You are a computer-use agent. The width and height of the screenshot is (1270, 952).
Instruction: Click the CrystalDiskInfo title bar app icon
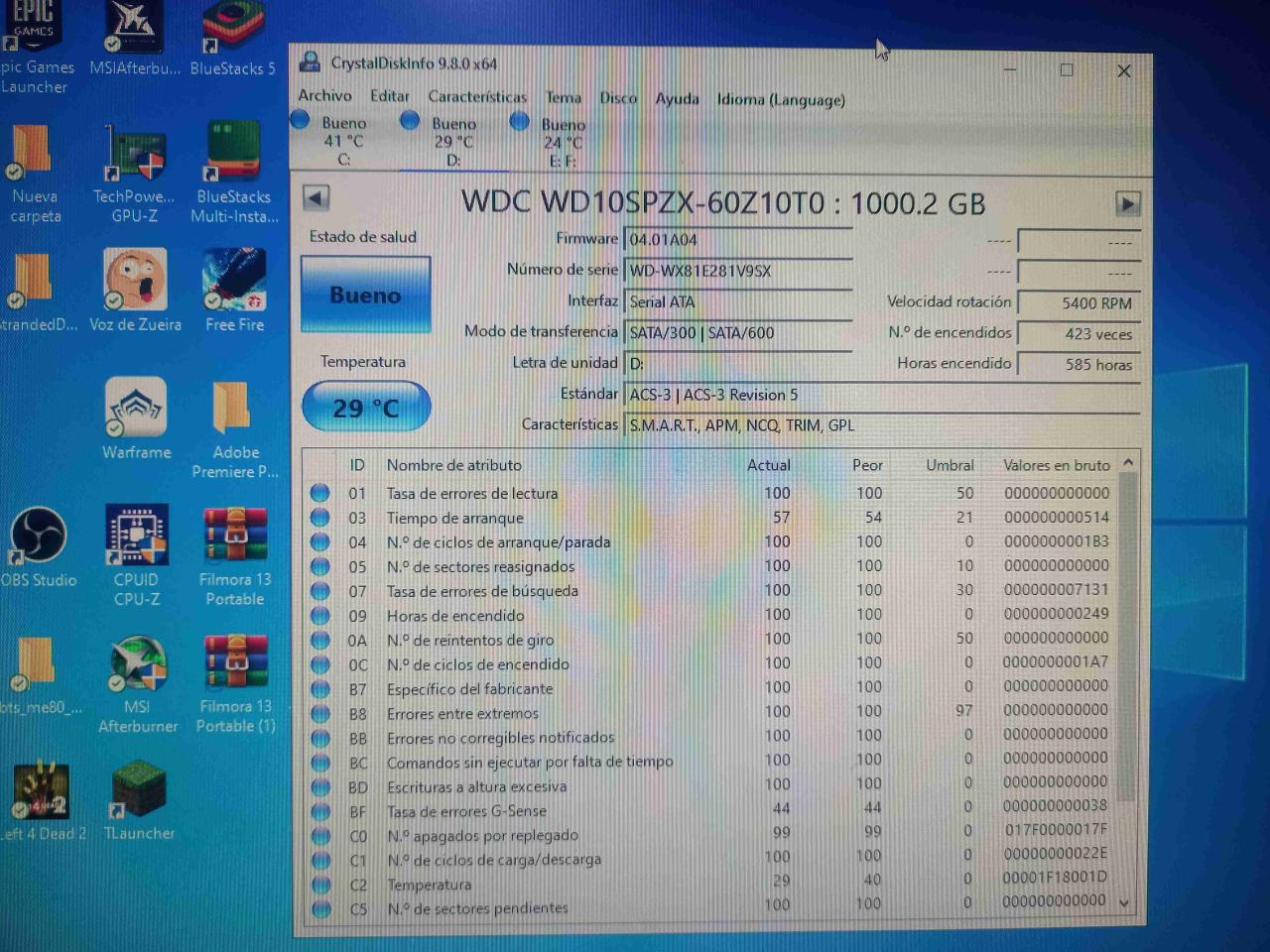[311, 61]
